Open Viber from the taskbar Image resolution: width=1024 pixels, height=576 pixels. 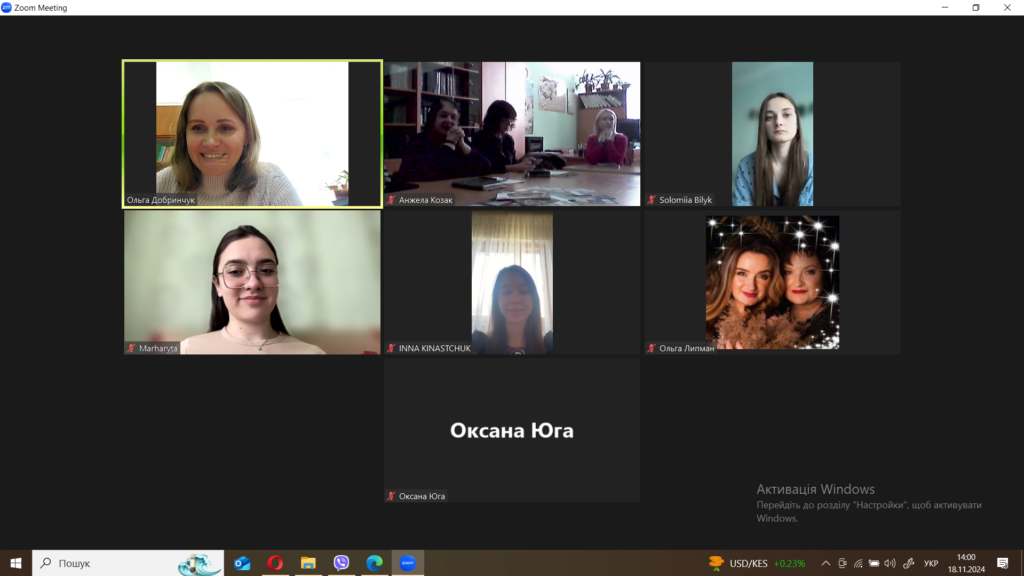pos(341,563)
